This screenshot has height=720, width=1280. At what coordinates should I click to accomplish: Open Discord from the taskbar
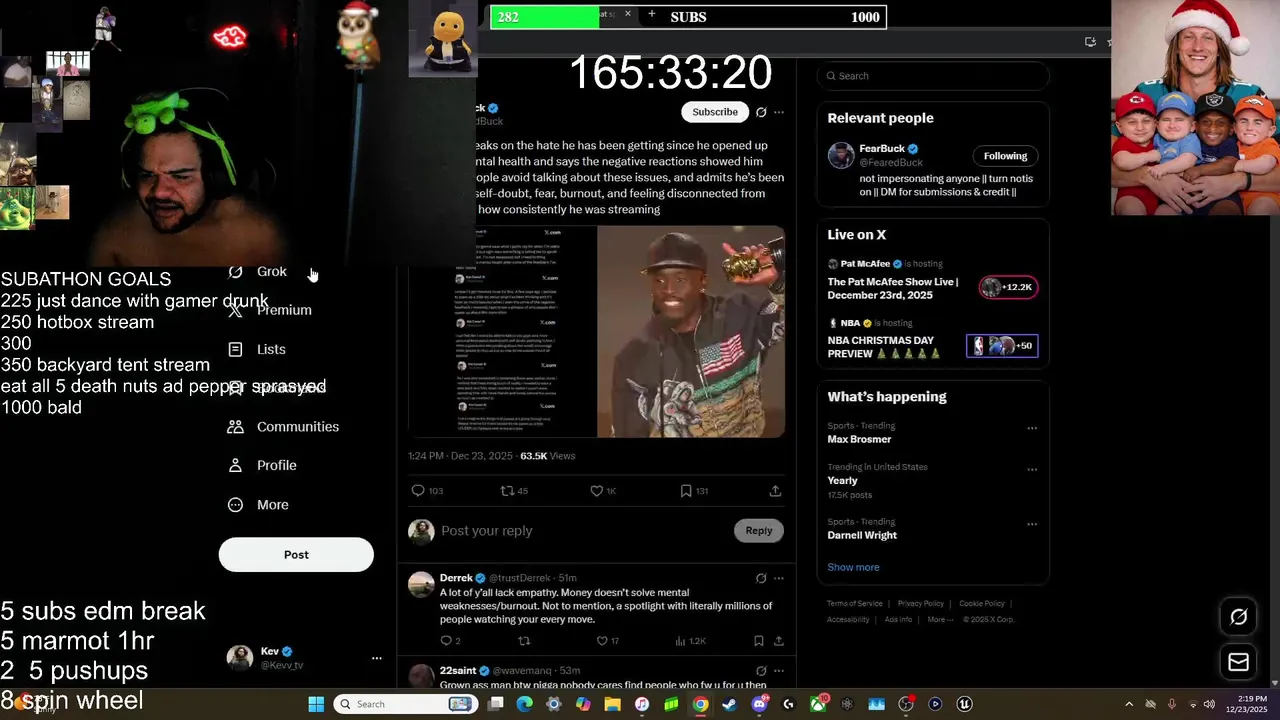point(759,704)
